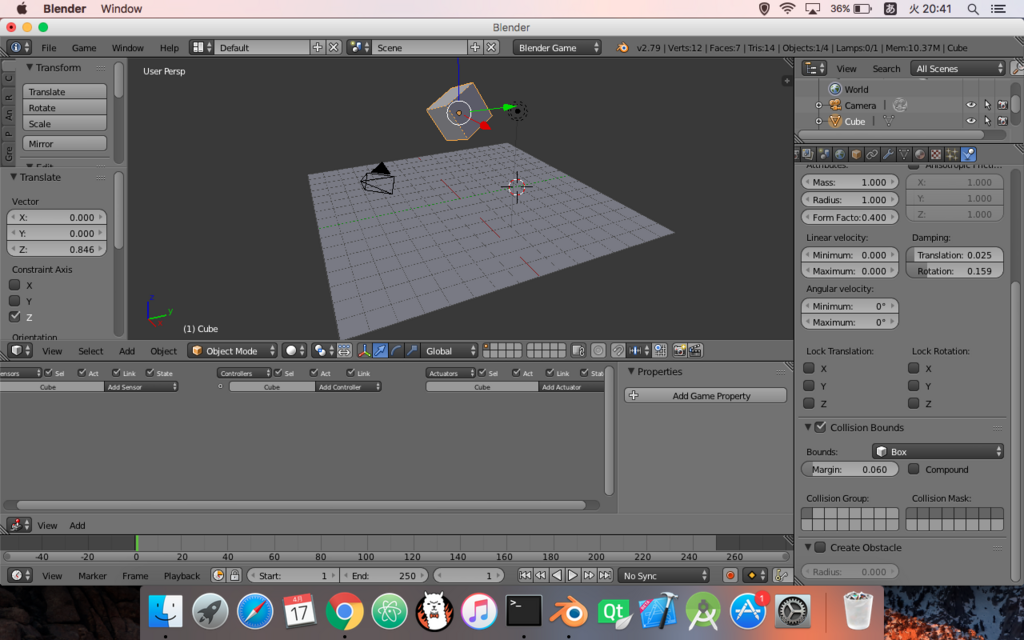Click the timeline lock time range icon

(234, 575)
